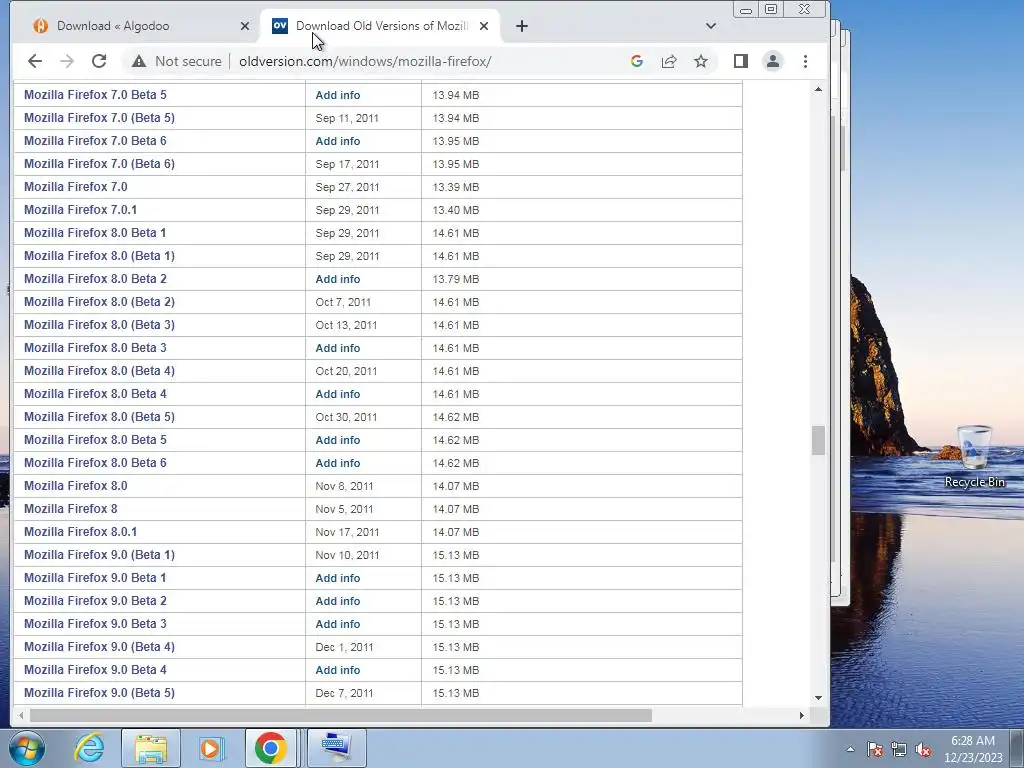Bookmark this page with the star icon
The height and width of the screenshot is (768, 1024).
pyautogui.click(x=701, y=61)
